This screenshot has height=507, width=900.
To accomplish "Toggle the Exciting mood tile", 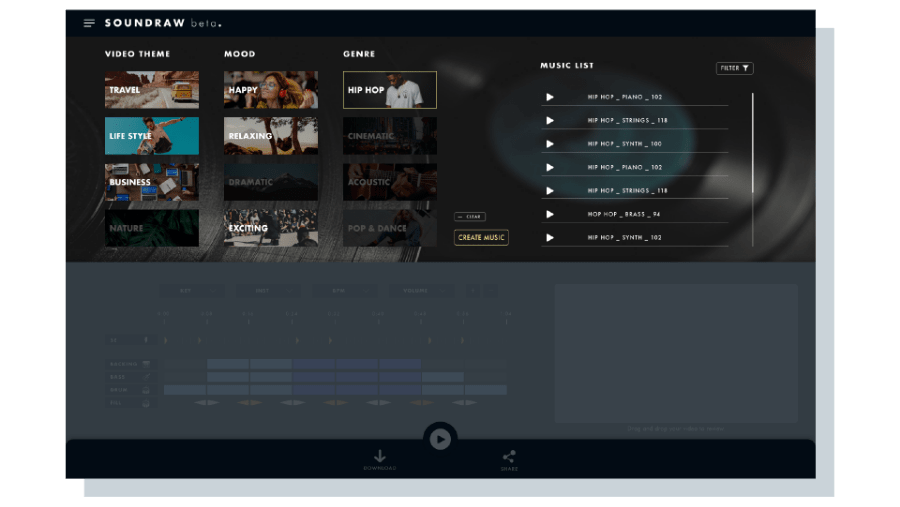I will pos(270,228).
